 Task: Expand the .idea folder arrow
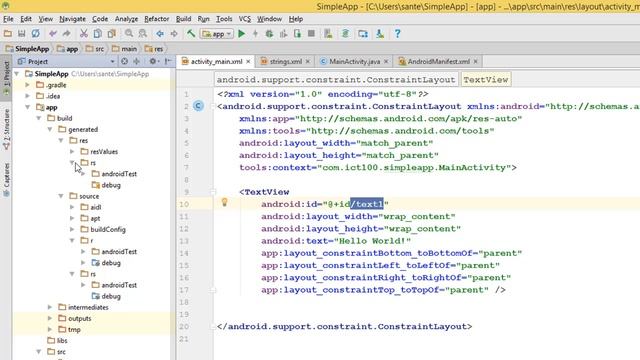point(28,96)
